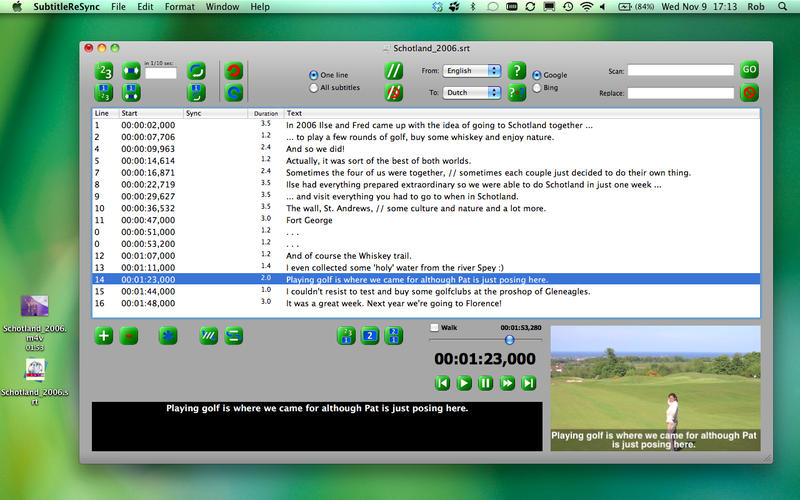The height and width of the screenshot is (500, 800).
Task: Click the blue redo arrow icon
Action: pos(233,93)
